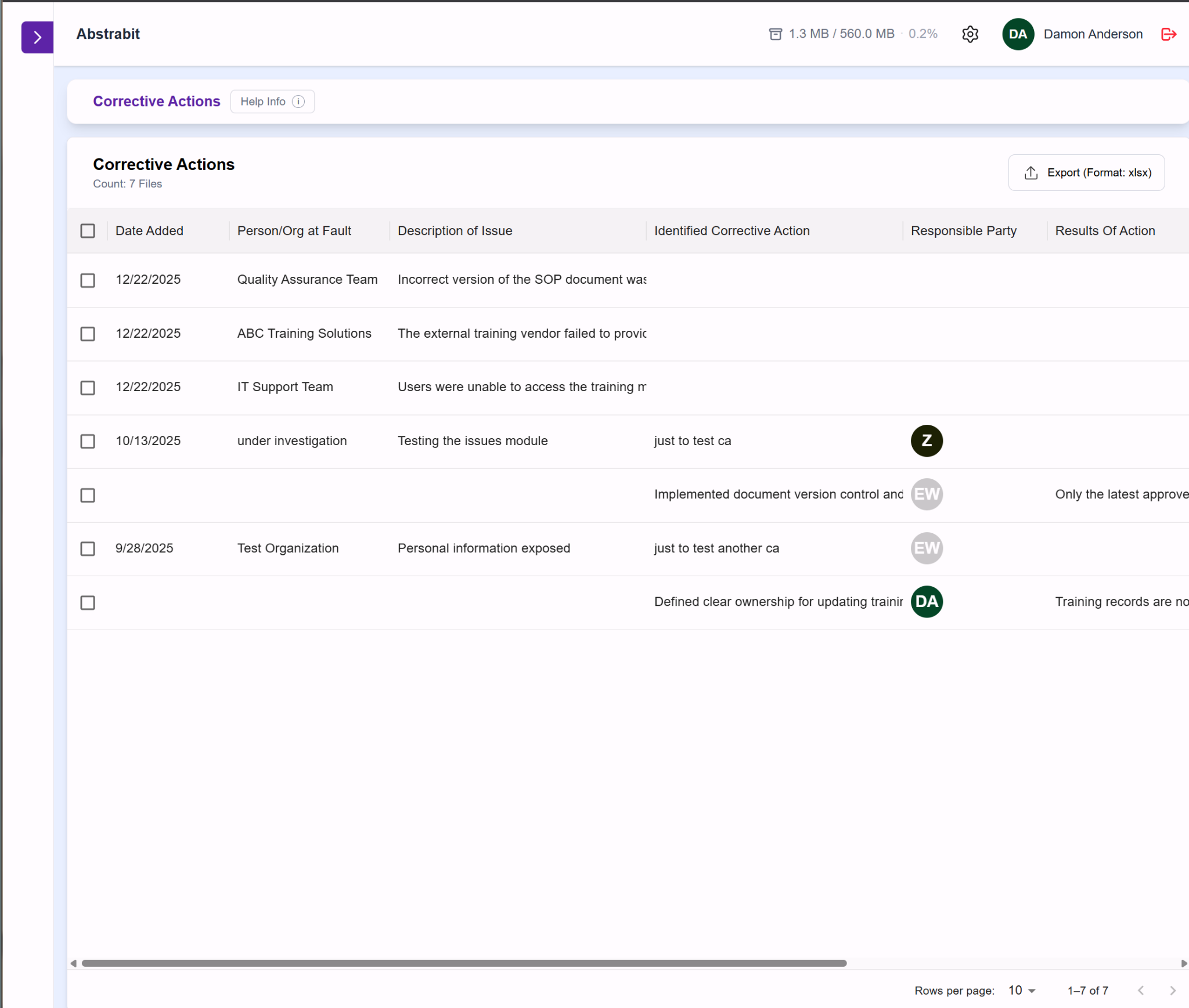Click the Abstrabit app title
The height and width of the screenshot is (1008, 1189).
108,34
